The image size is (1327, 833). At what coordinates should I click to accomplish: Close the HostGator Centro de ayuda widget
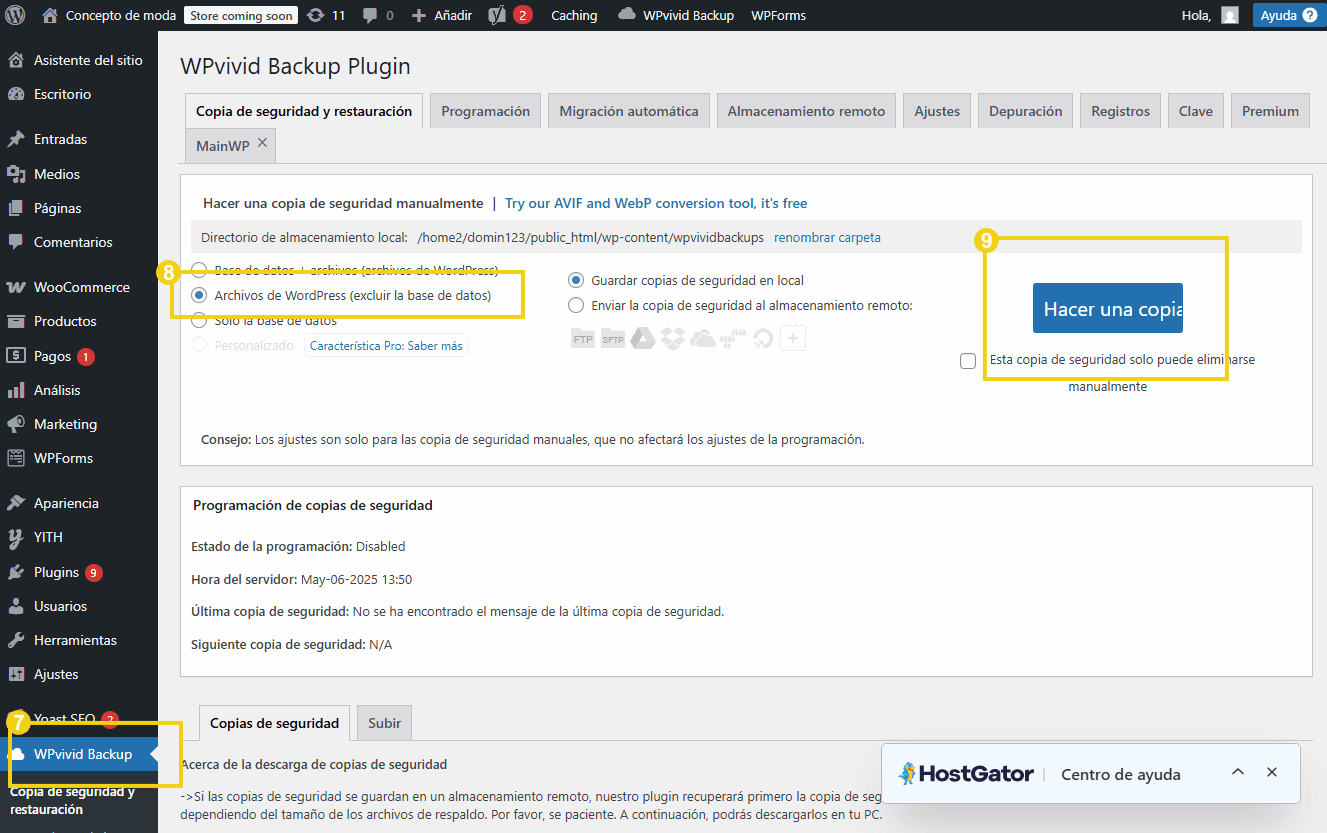click(1272, 773)
